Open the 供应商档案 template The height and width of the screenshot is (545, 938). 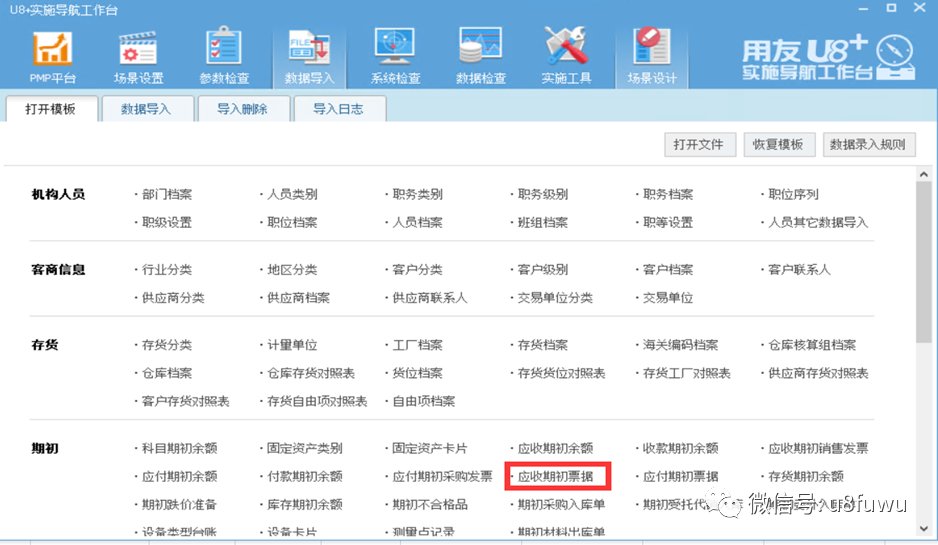click(299, 298)
